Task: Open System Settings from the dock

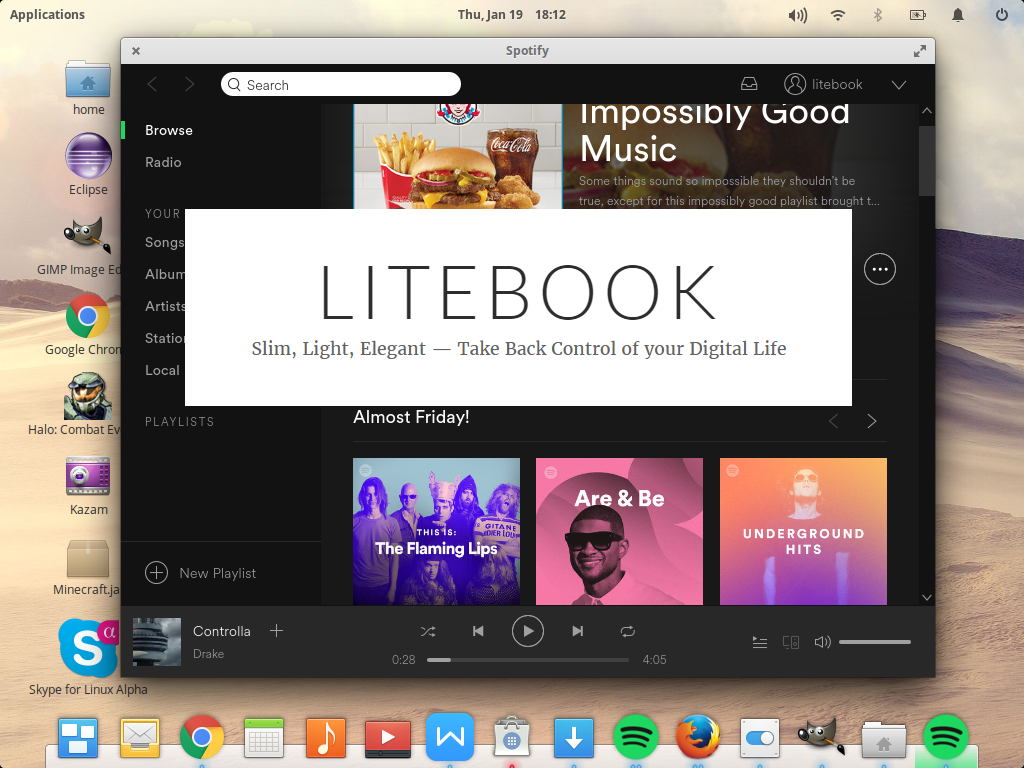Action: [760, 738]
